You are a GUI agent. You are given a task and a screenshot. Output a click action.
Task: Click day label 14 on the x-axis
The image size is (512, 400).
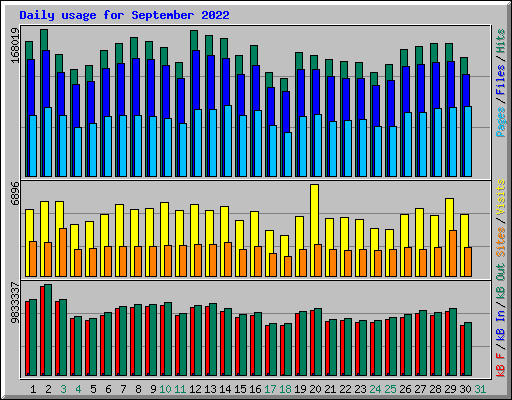(225, 389)
